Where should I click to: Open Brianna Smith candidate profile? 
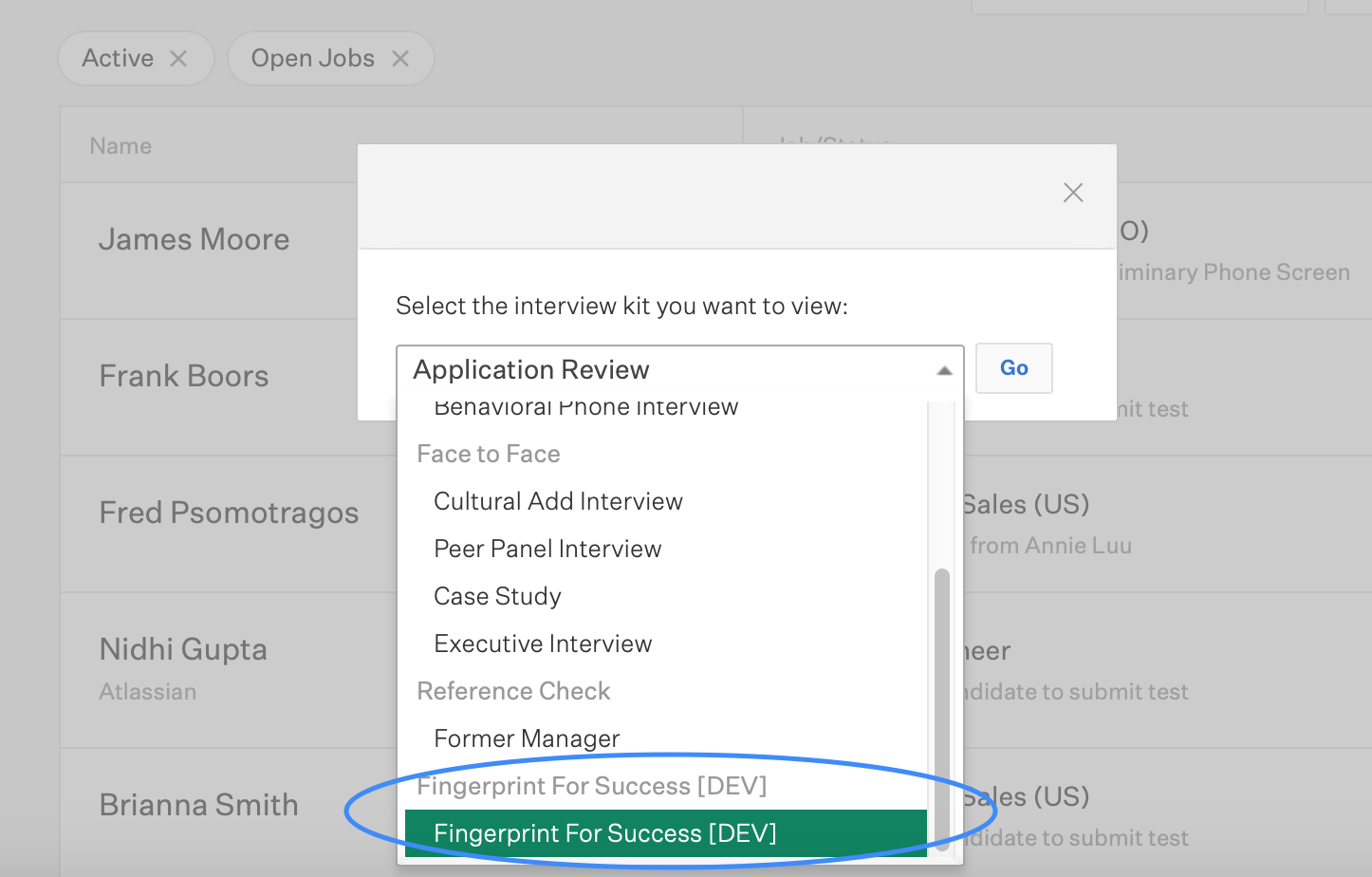coord(198,805)
